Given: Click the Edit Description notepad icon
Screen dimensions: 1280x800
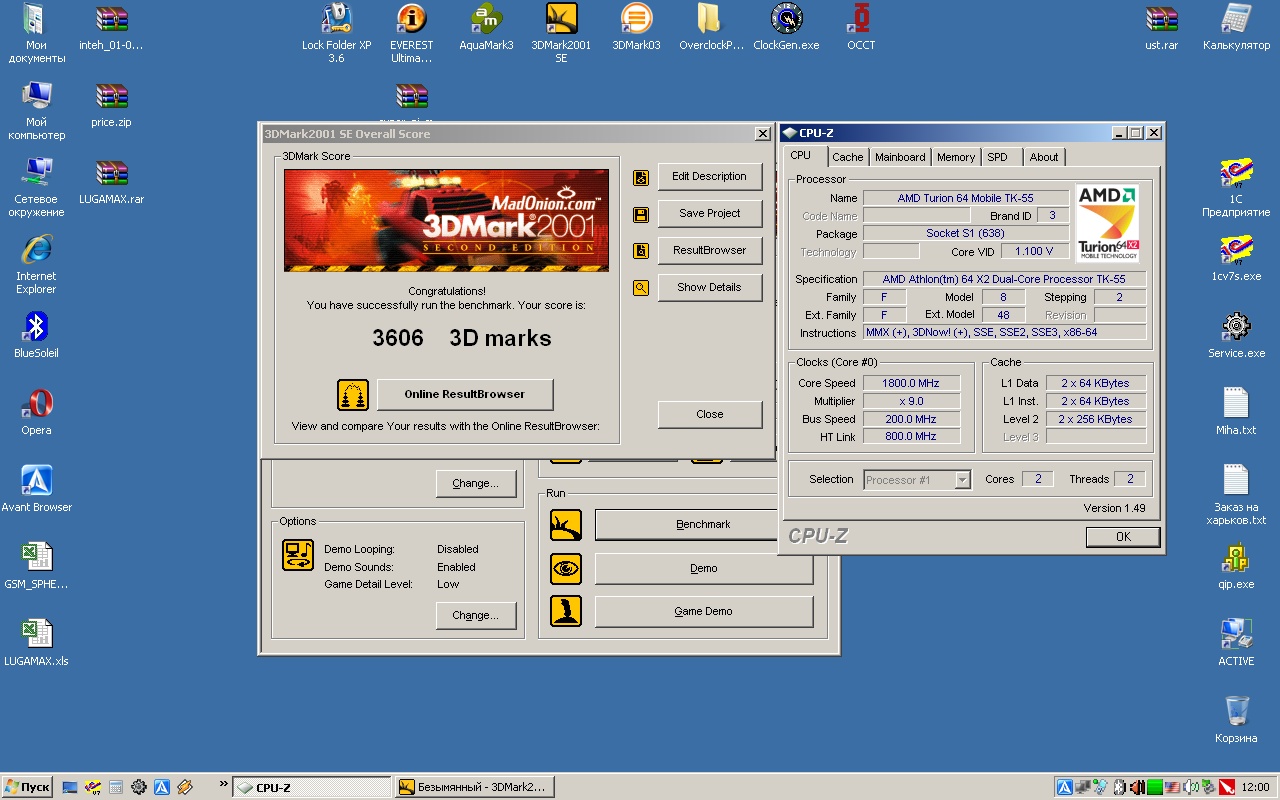Looking at the screenshot, I should click(x=641, y=177).
